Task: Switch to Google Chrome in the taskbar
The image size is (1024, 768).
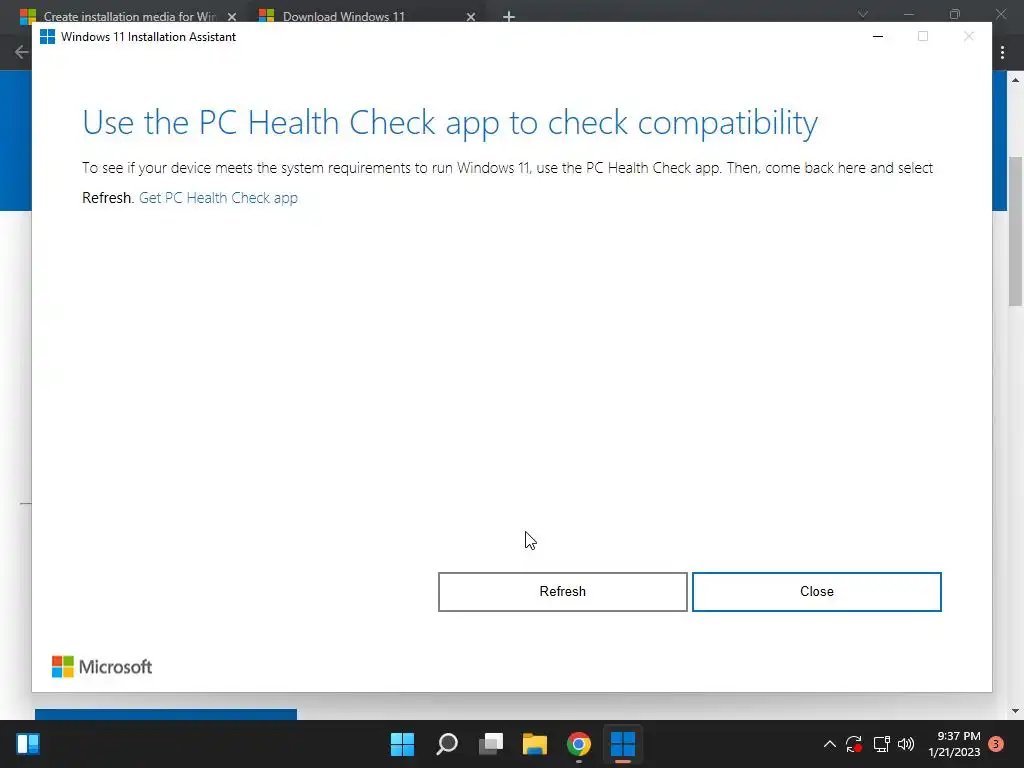Action: pos(579,744)
